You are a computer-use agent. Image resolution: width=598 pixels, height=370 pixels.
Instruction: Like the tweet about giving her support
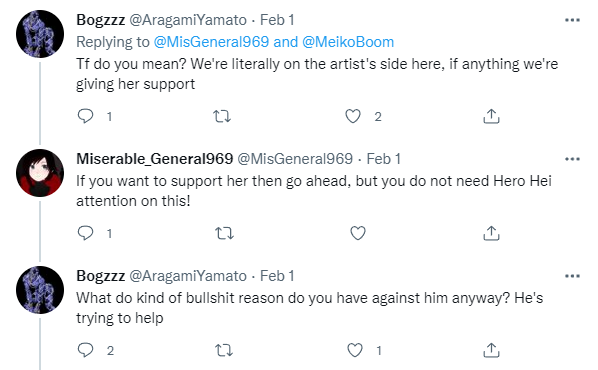(353, 116)
